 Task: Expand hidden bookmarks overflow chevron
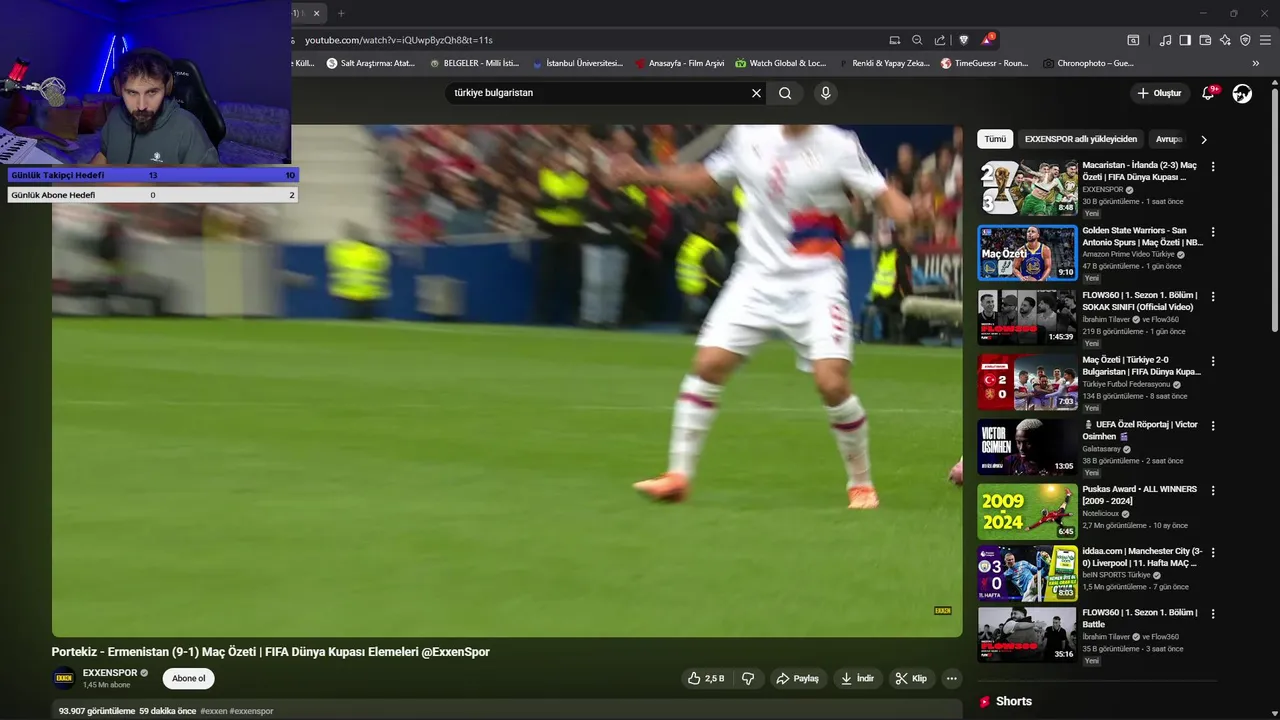click(x=1256, y=63)
